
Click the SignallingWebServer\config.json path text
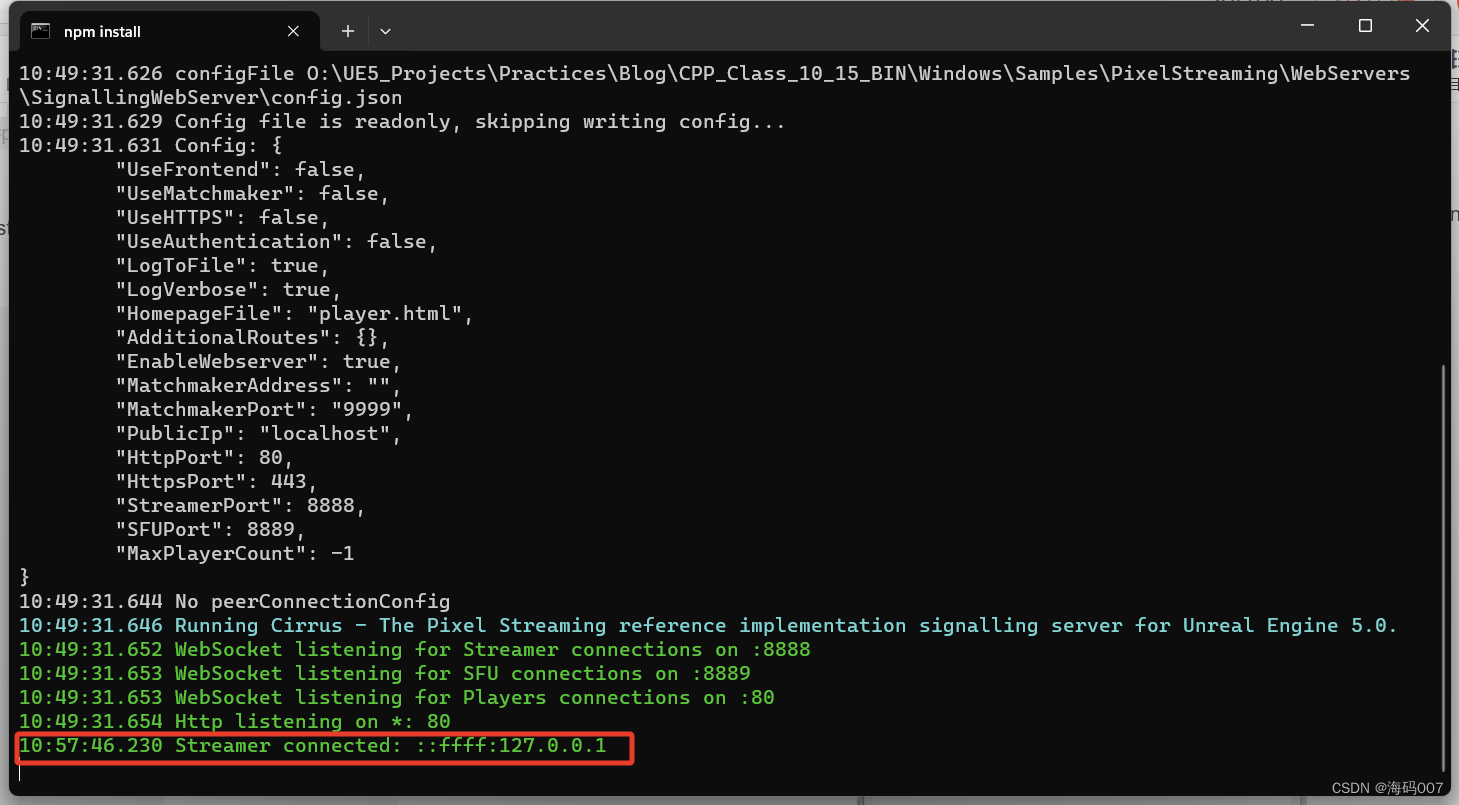(210, 97)
